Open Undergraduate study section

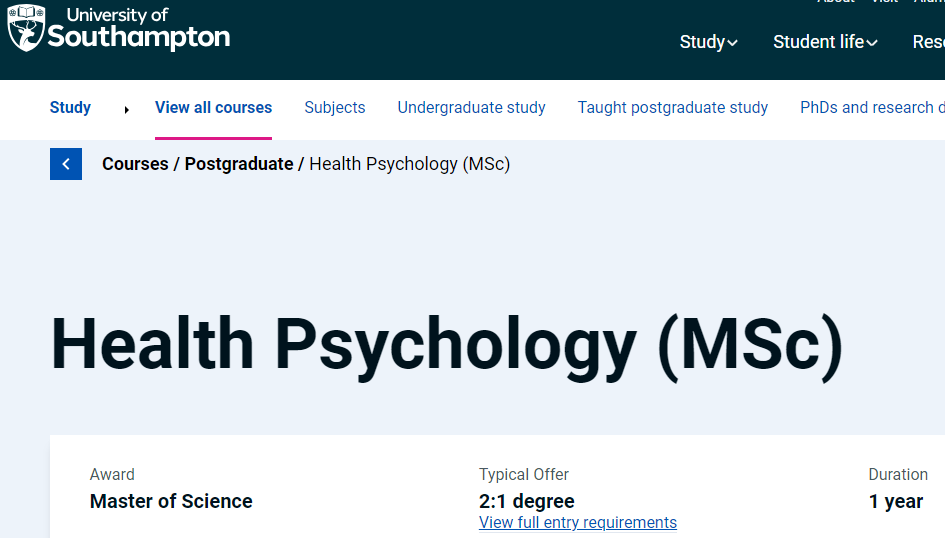471,107
